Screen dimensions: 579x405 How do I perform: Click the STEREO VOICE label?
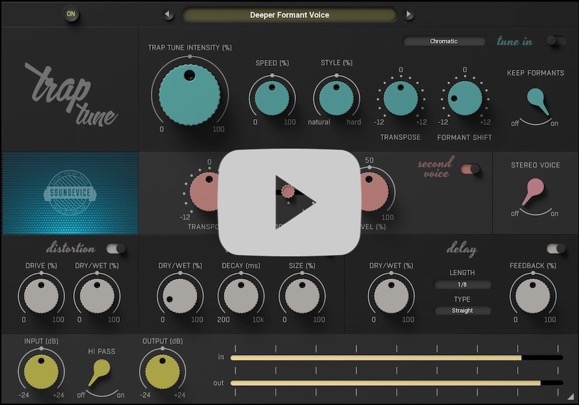point(535,165)
